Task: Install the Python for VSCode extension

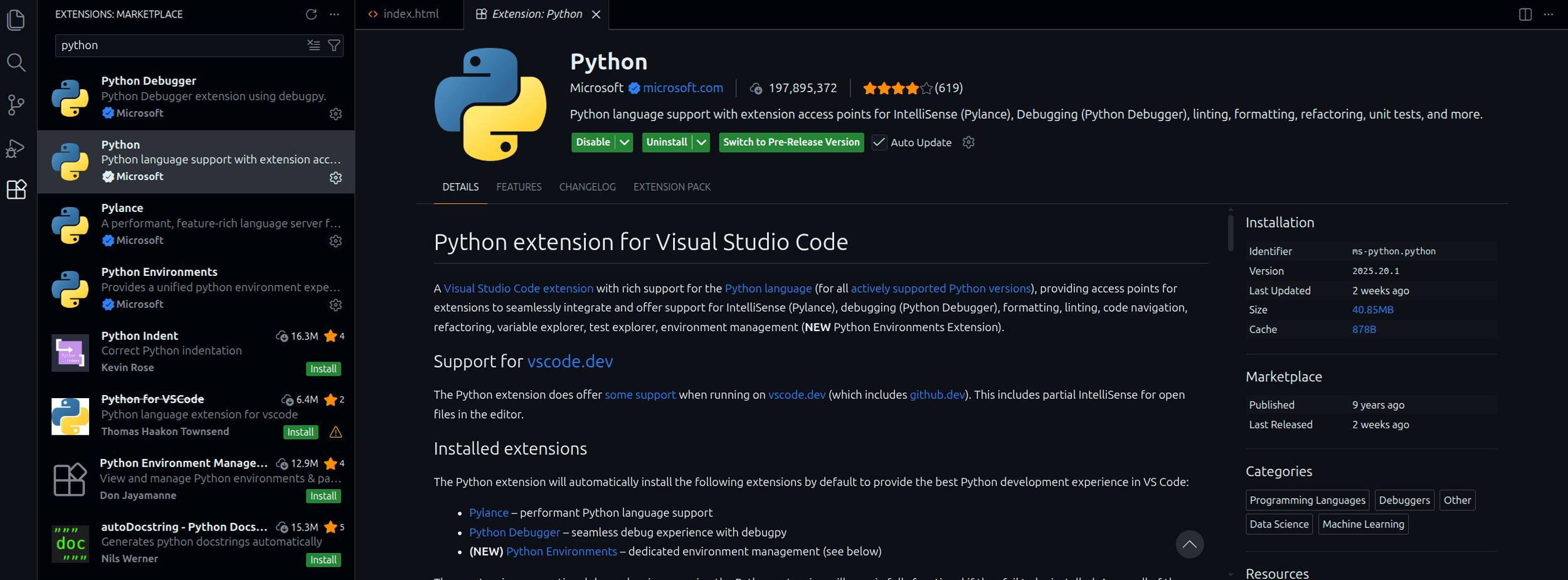Action: [x=300, y=432]
